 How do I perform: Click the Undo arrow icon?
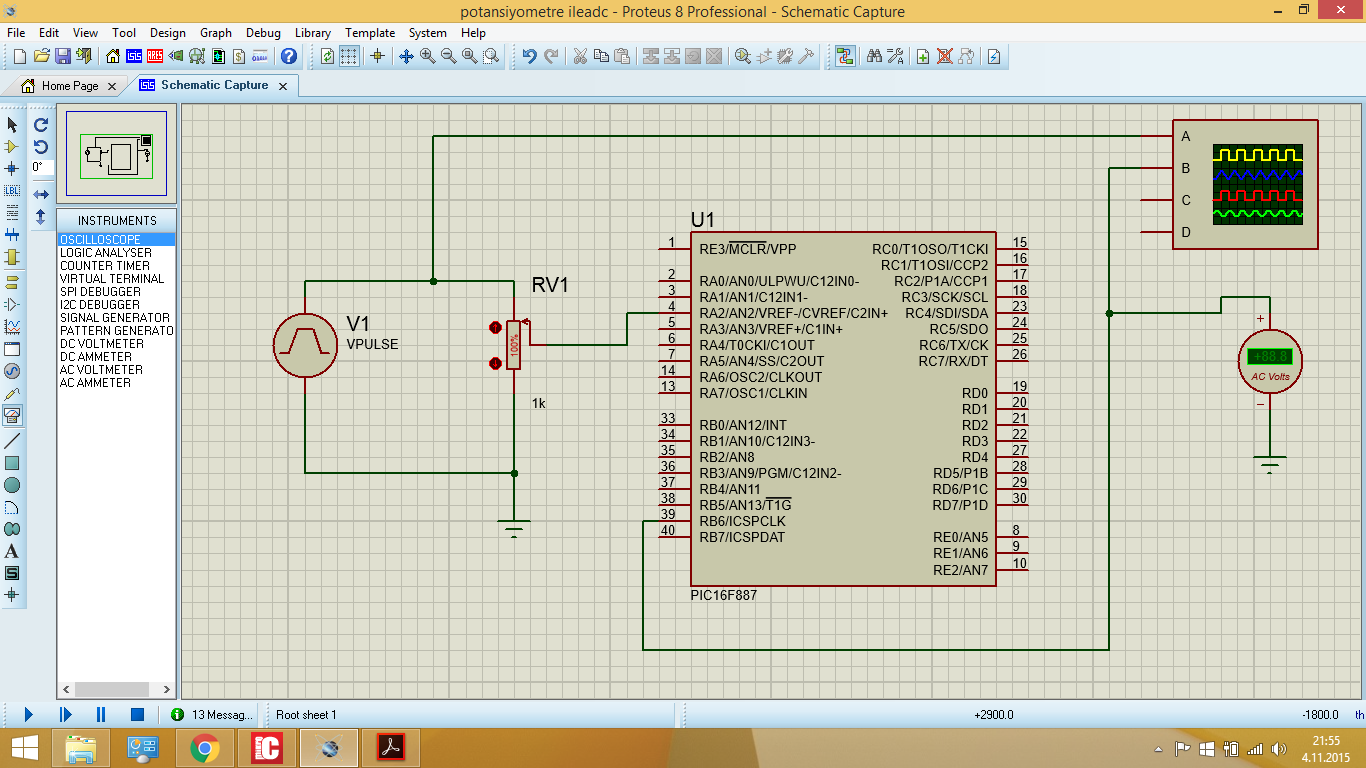pyautogui.click(x=529, y=56)
